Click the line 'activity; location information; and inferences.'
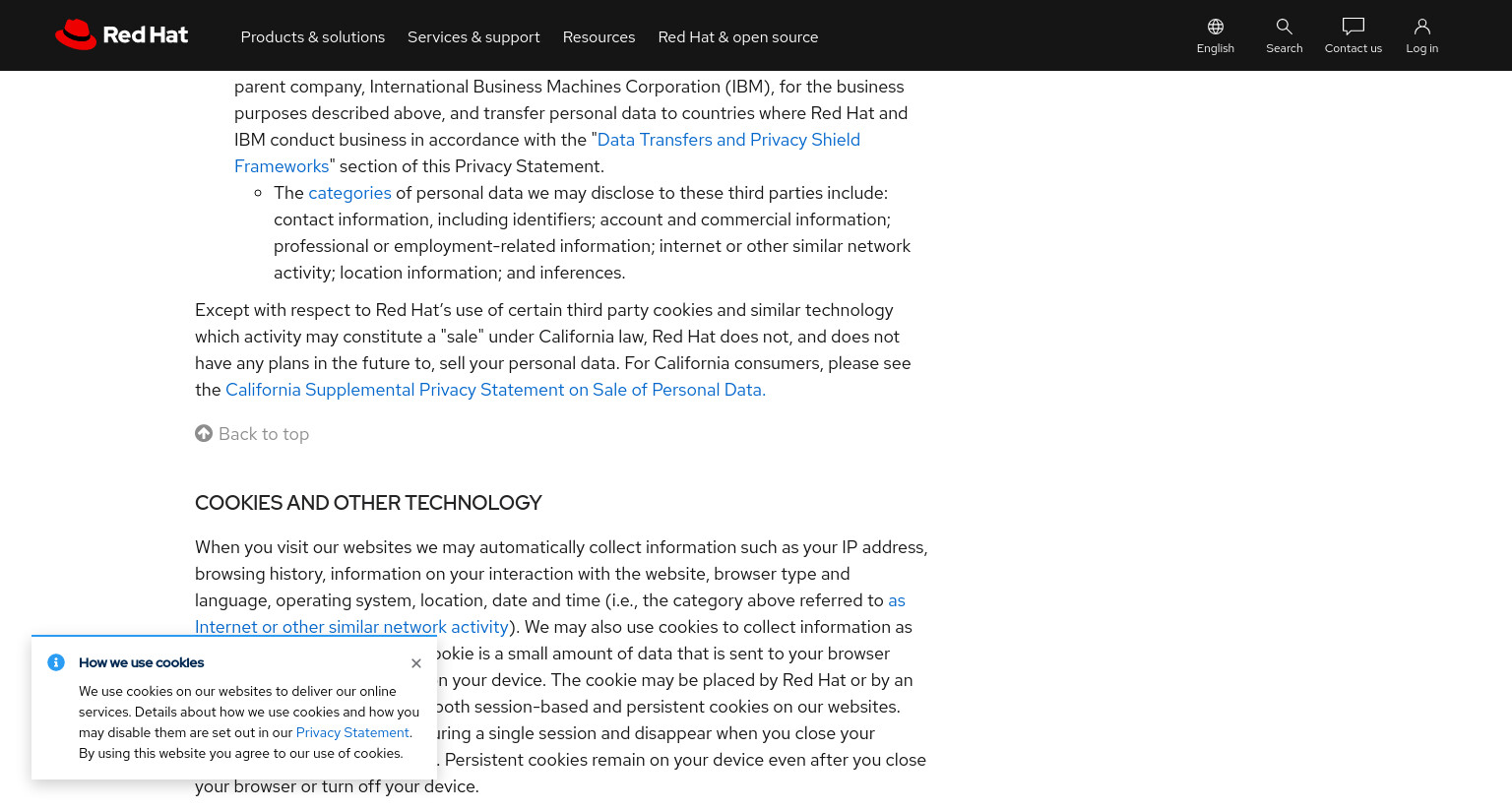Viewport: 1512px width, 811px height. click(x=449, y=273)
